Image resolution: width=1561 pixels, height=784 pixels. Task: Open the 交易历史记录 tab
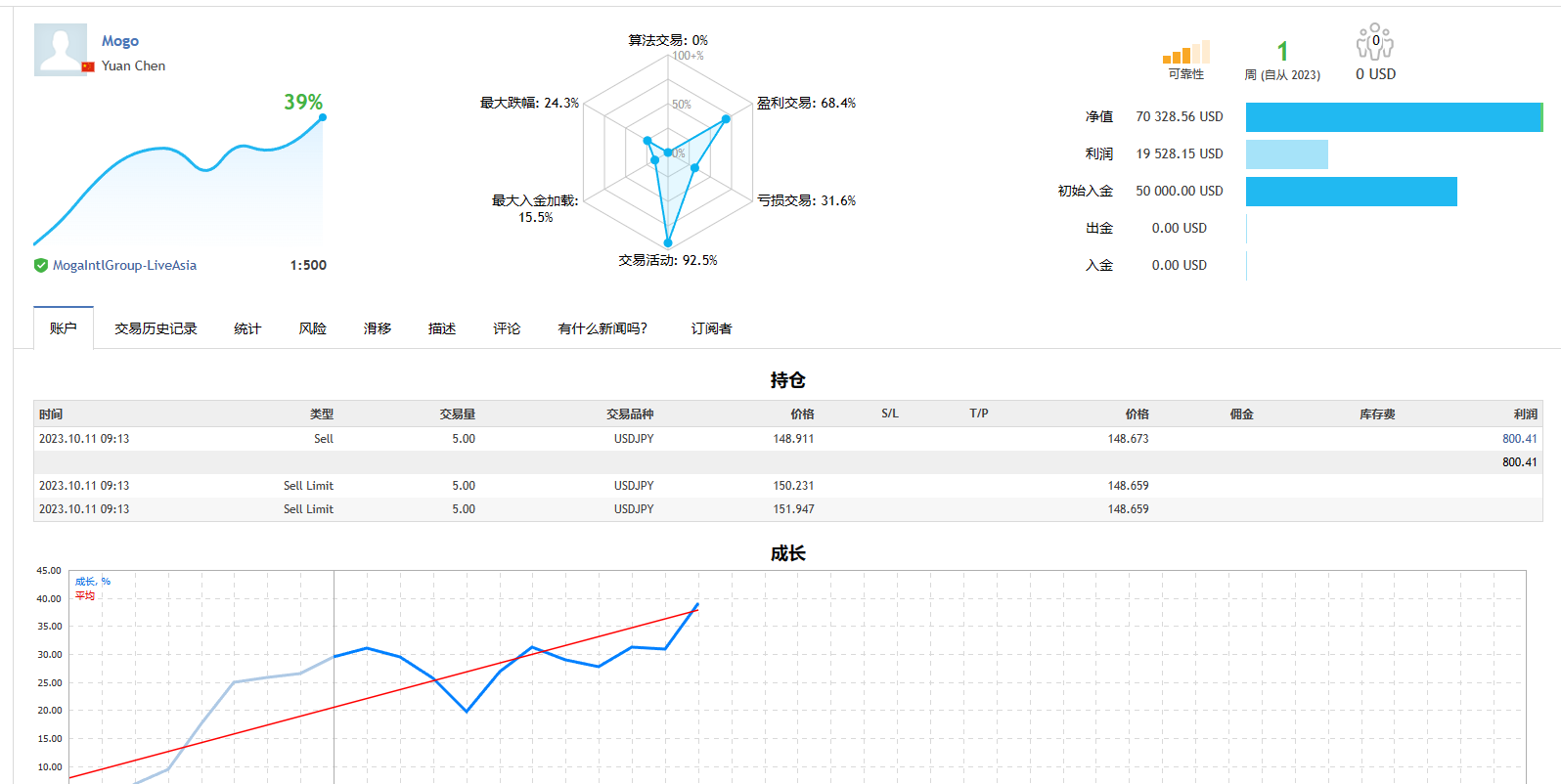click(x=156, y=328)
